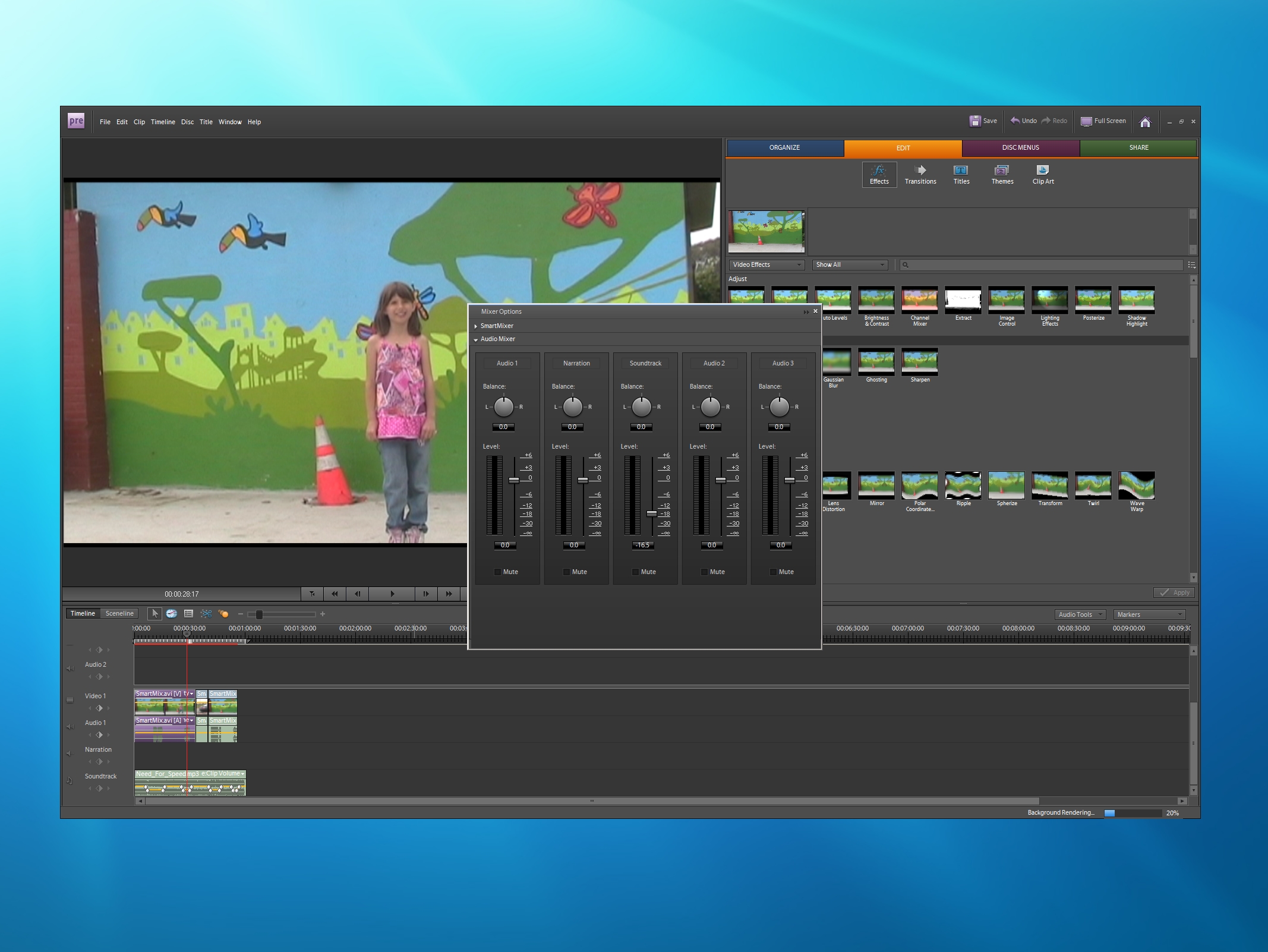The height and width of the screenshot is (952, 1268).
Task: Open the Timeline menu
Action: pos(163,122)
